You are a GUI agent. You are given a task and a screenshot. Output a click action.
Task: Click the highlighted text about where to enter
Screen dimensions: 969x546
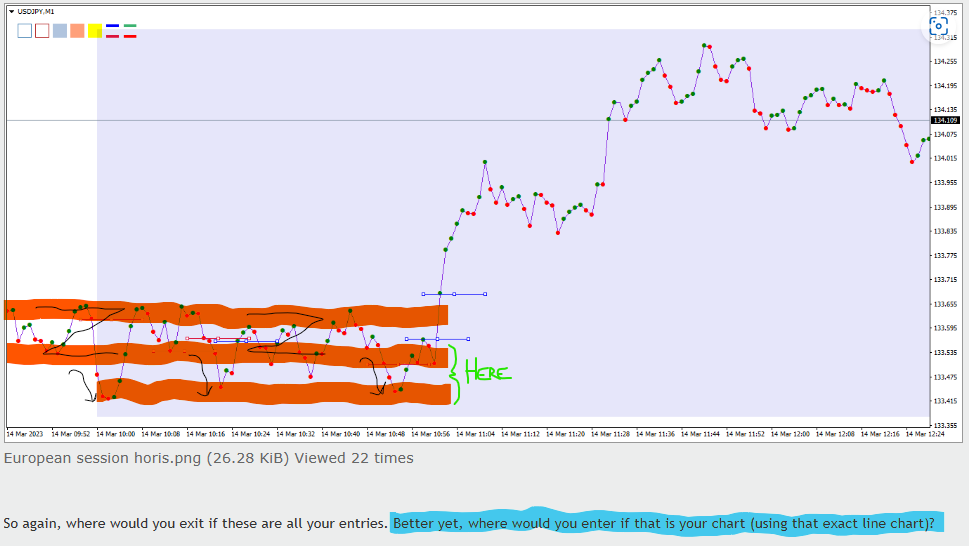pos(664,524)
